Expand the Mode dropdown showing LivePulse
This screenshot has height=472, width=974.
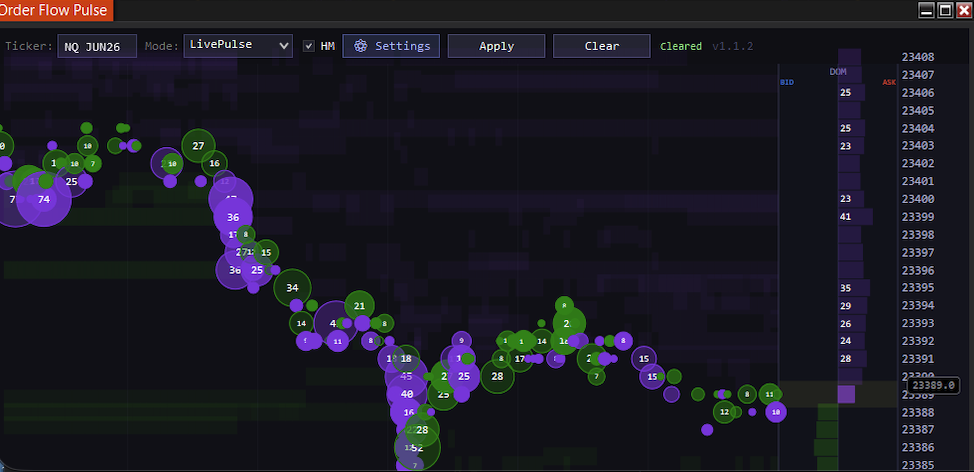coord(238,45)
